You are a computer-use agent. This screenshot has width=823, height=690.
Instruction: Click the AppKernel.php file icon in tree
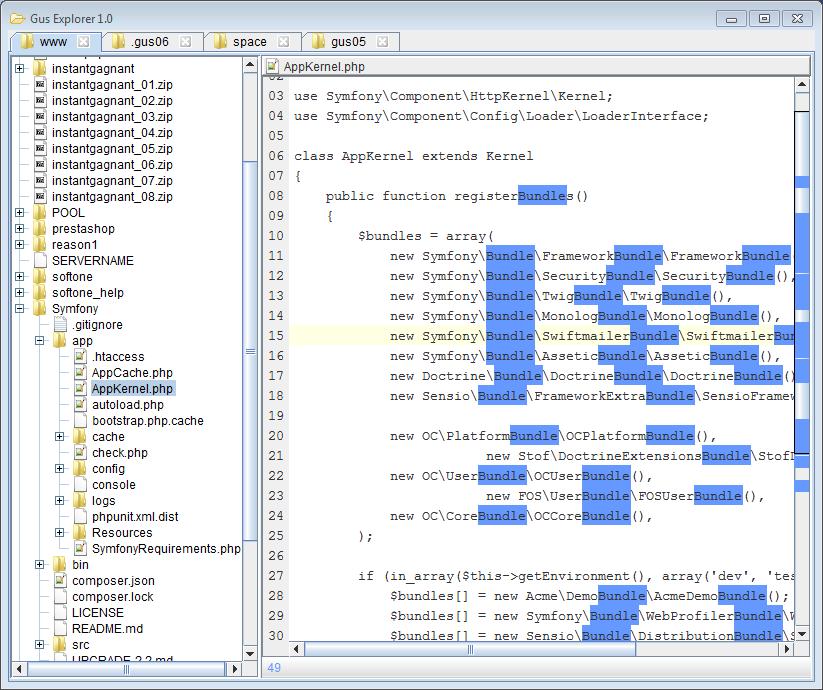(80, 389)
